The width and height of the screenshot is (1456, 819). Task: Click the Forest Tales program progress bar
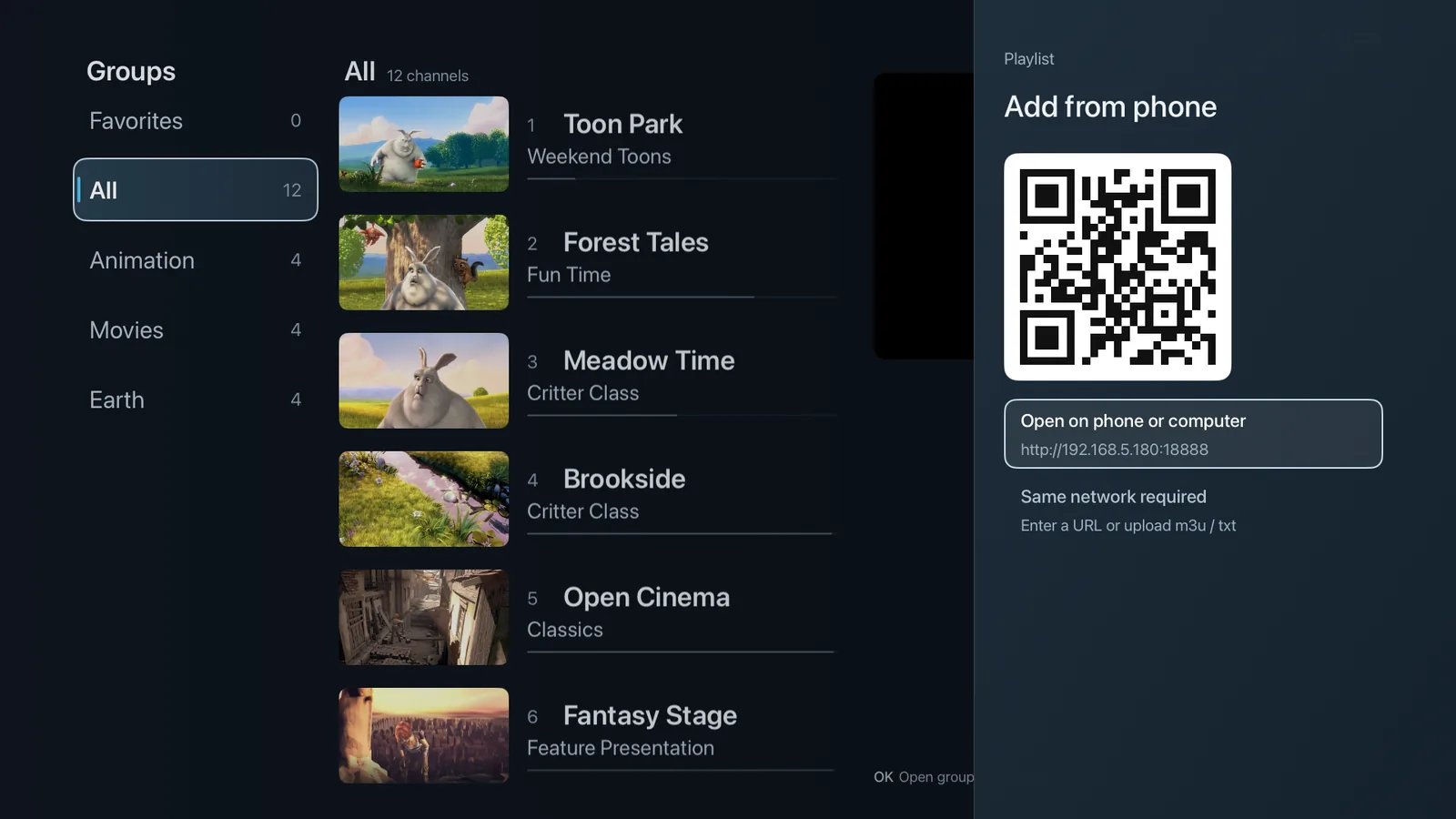[682, 297]
